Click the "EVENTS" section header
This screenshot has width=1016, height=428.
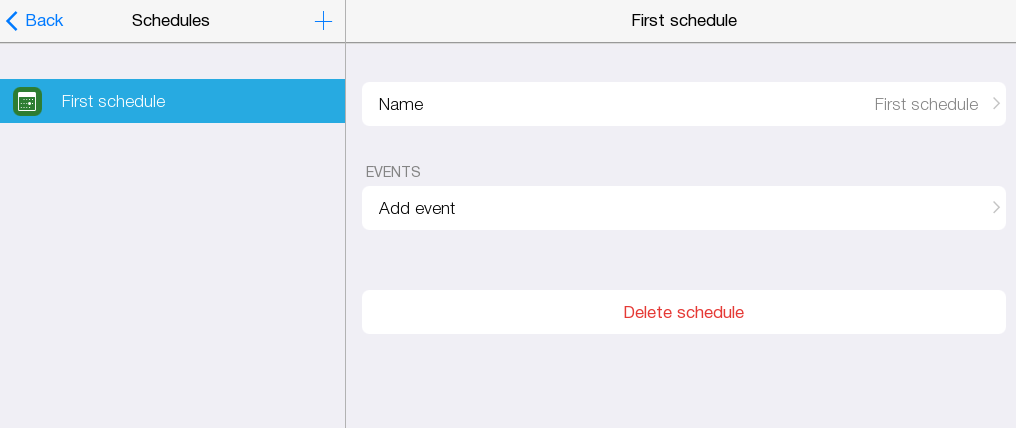click(393, 172)
